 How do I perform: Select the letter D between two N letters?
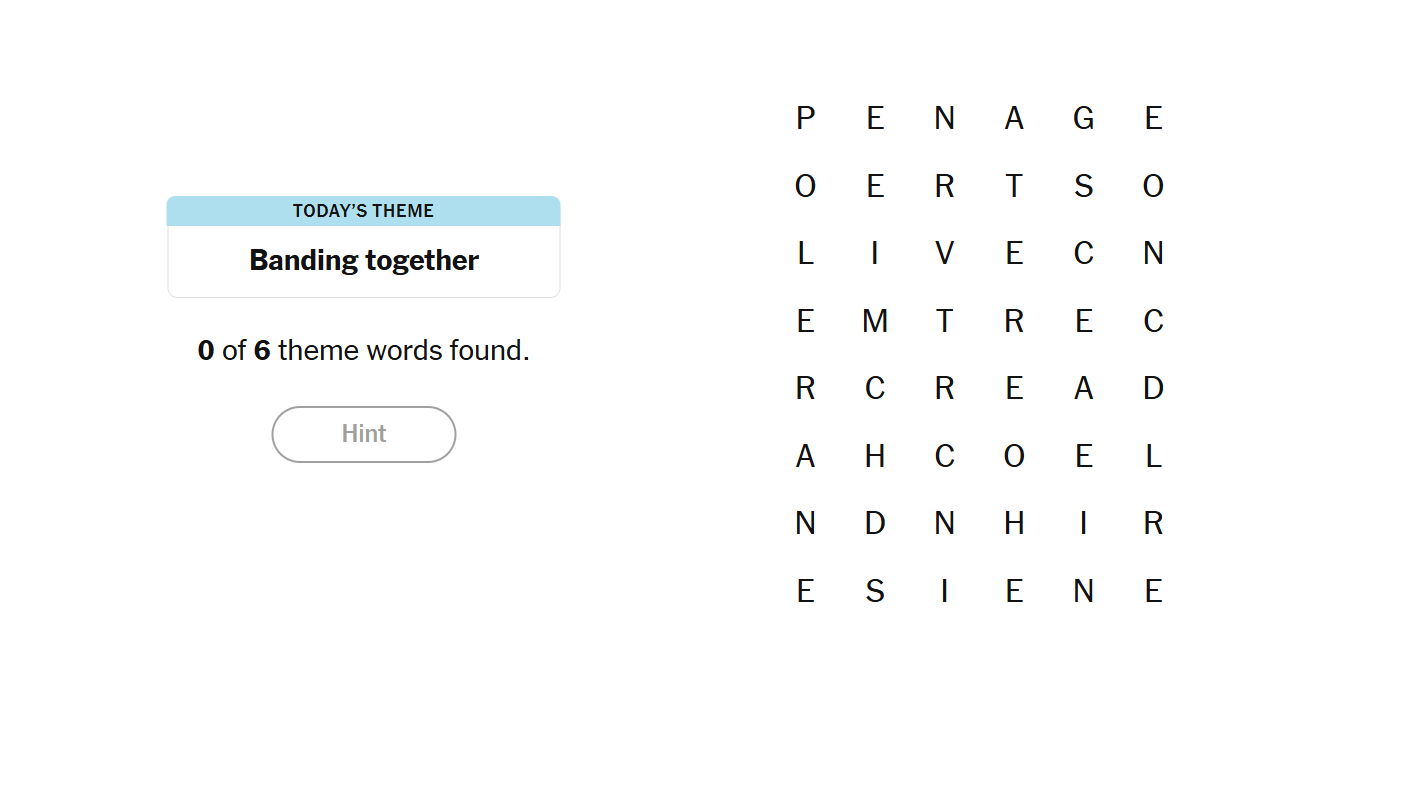875,523
